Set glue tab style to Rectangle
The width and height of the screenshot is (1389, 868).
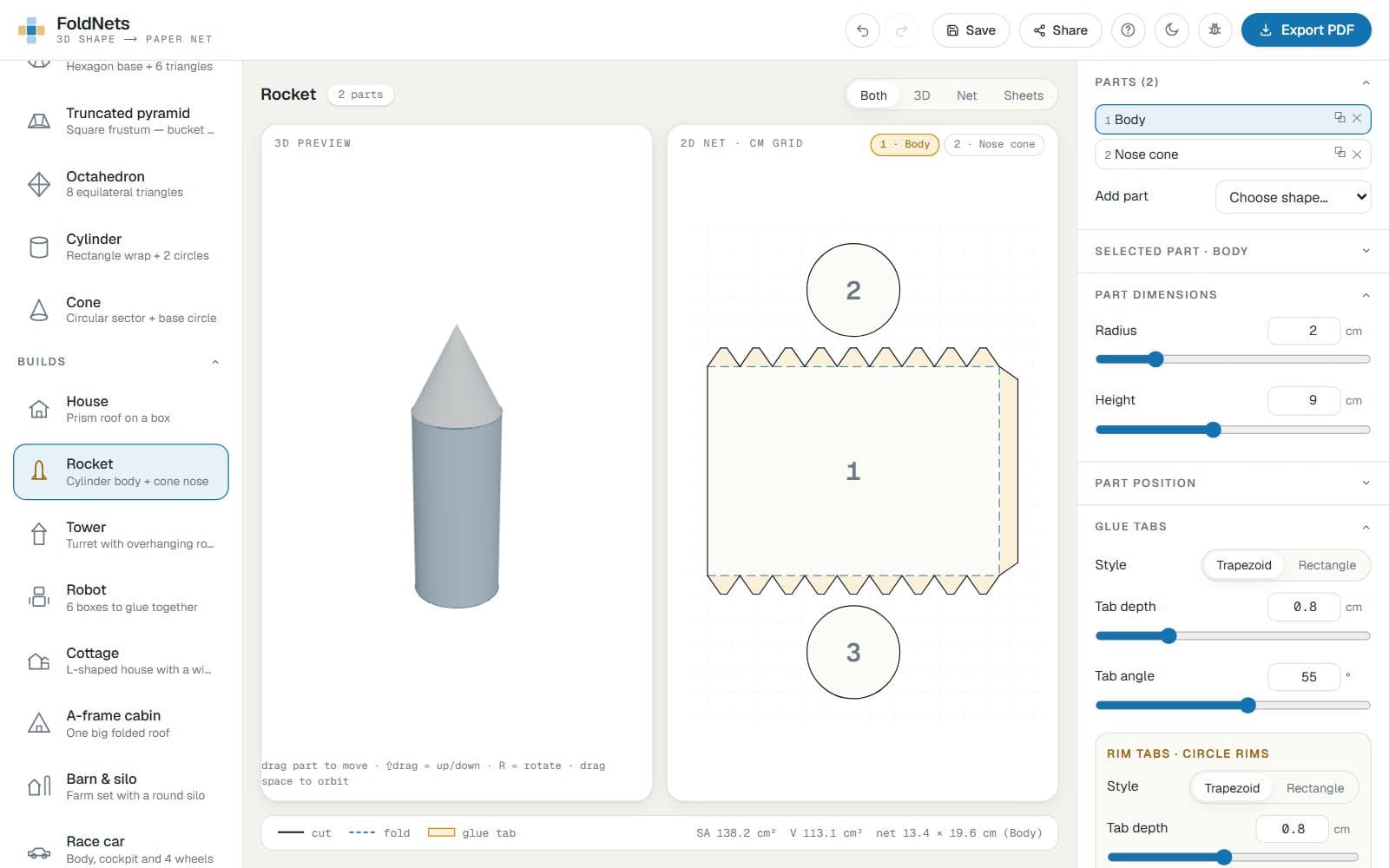[x=1326, y=565]
